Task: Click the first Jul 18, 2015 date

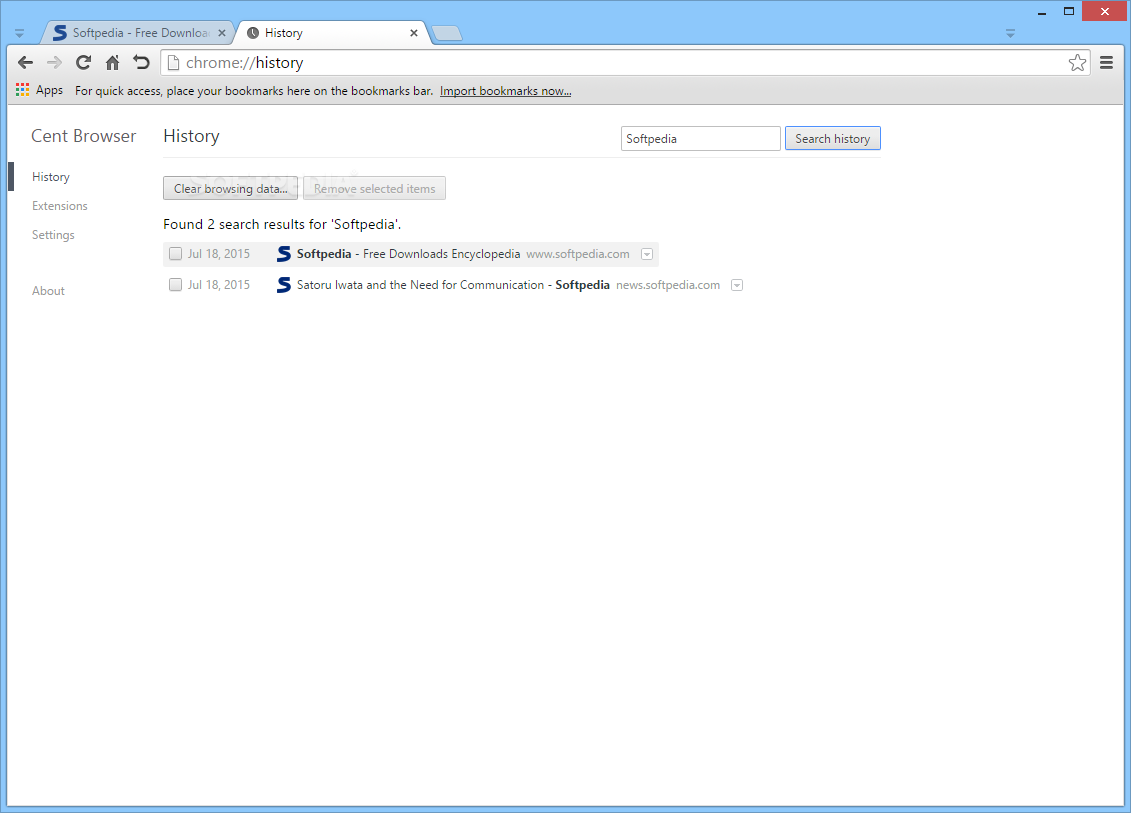Action: click(x=219, y=254)
